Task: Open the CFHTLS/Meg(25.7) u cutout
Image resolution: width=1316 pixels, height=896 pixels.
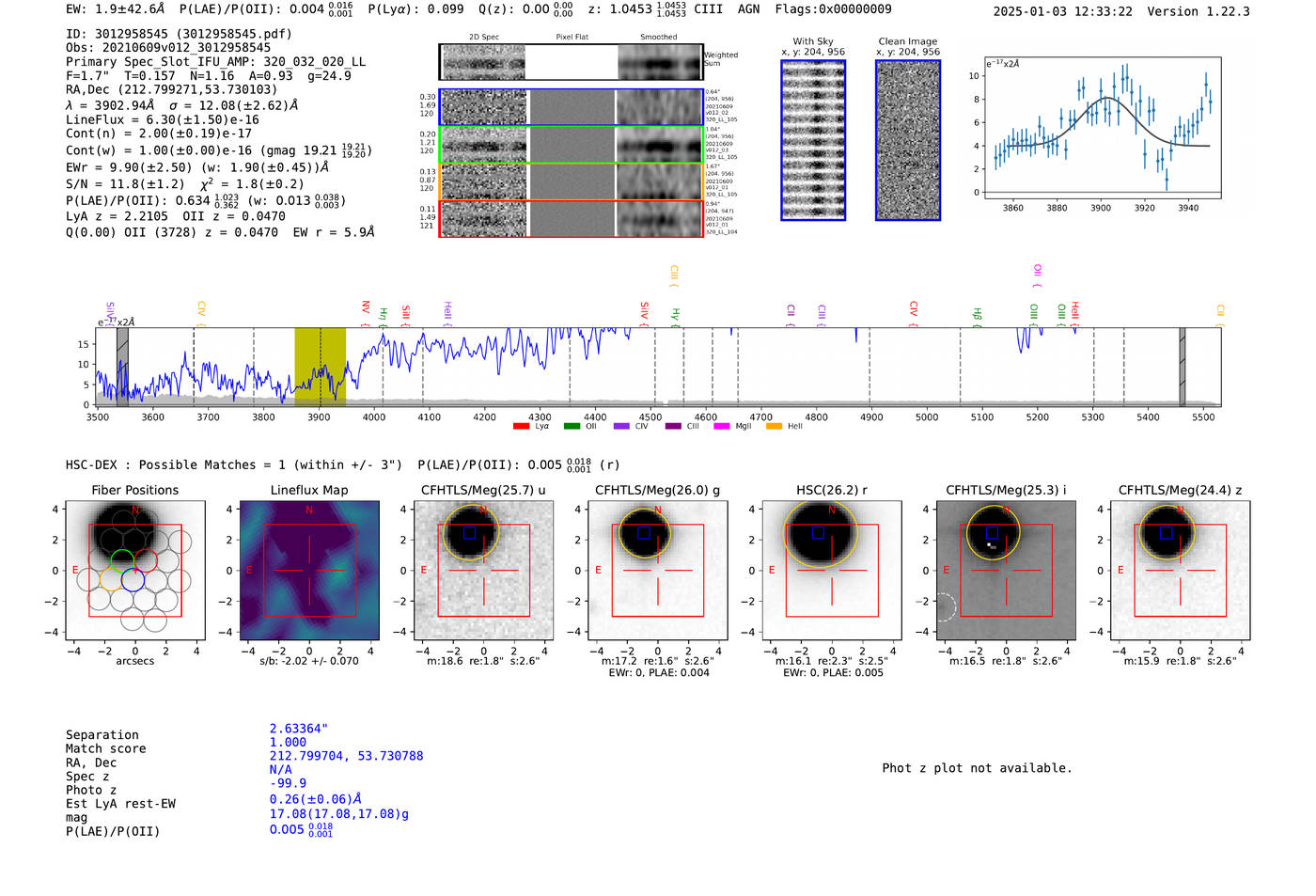Action: (x=484, y=571)
